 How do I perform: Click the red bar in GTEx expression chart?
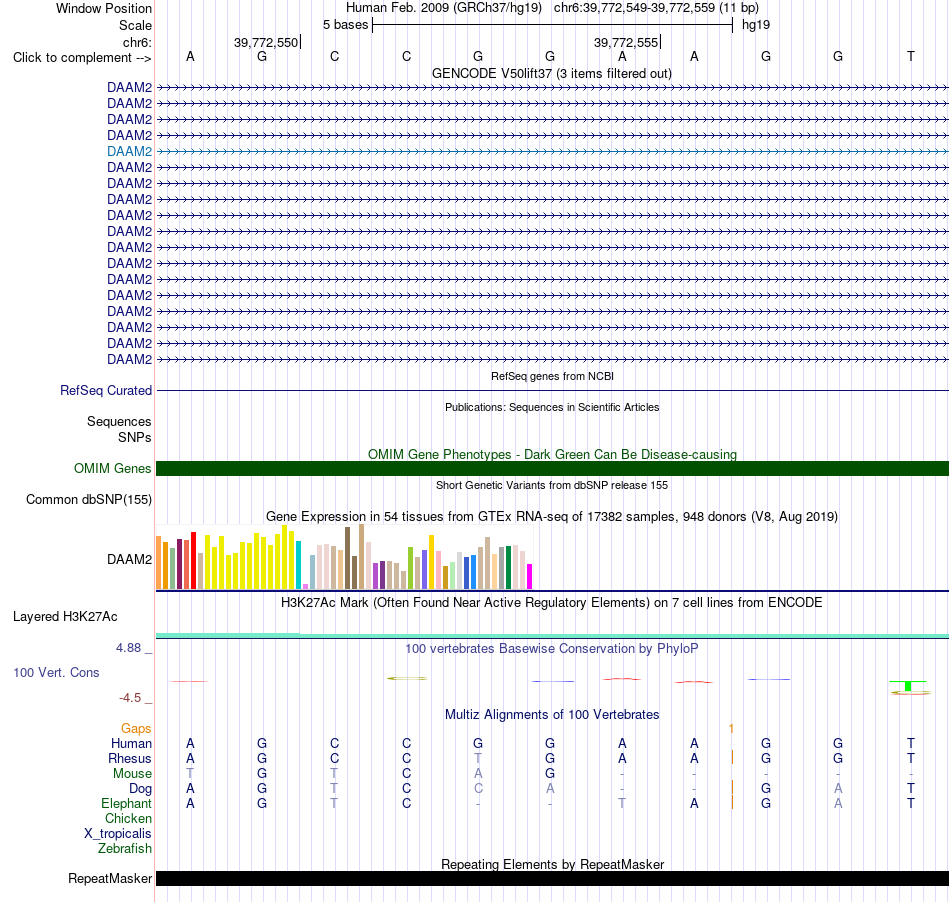193,560
